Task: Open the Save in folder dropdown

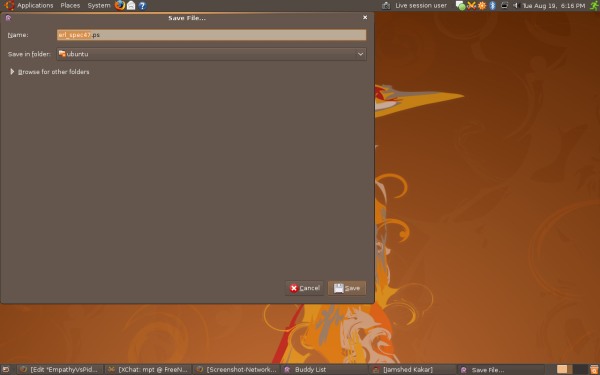Action: coord(211,54)
